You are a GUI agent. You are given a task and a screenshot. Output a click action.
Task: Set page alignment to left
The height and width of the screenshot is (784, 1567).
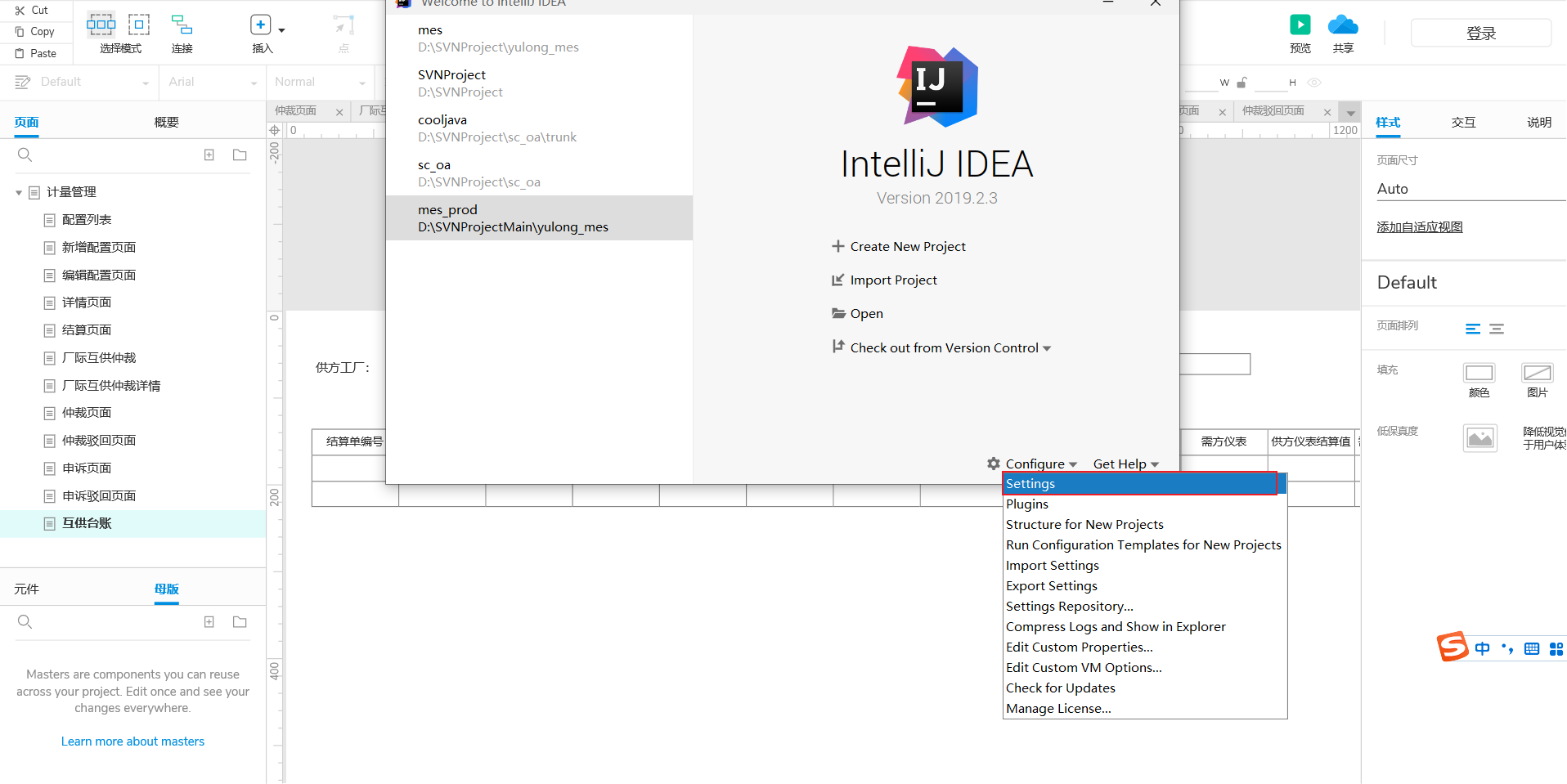(1473, 329)
